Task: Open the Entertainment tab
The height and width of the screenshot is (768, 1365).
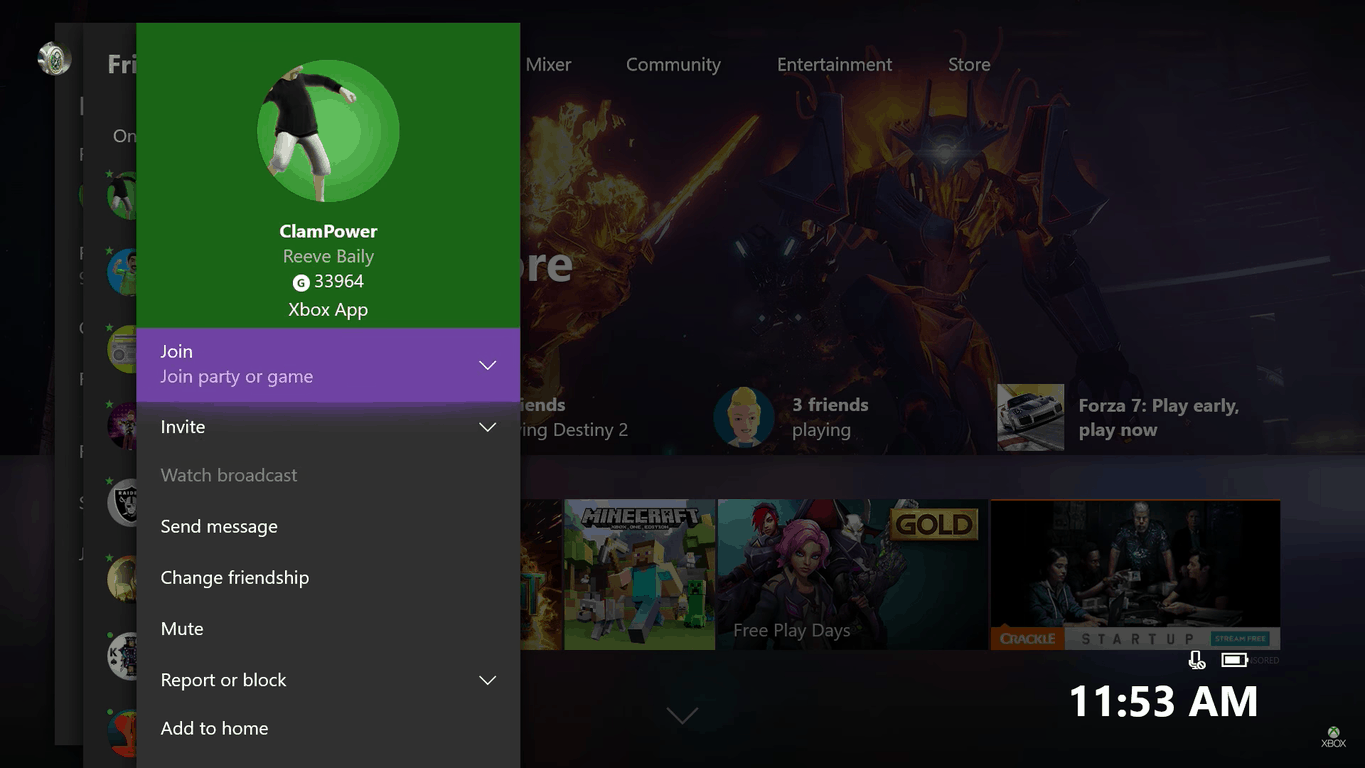Action: click(x=834, y=65)
